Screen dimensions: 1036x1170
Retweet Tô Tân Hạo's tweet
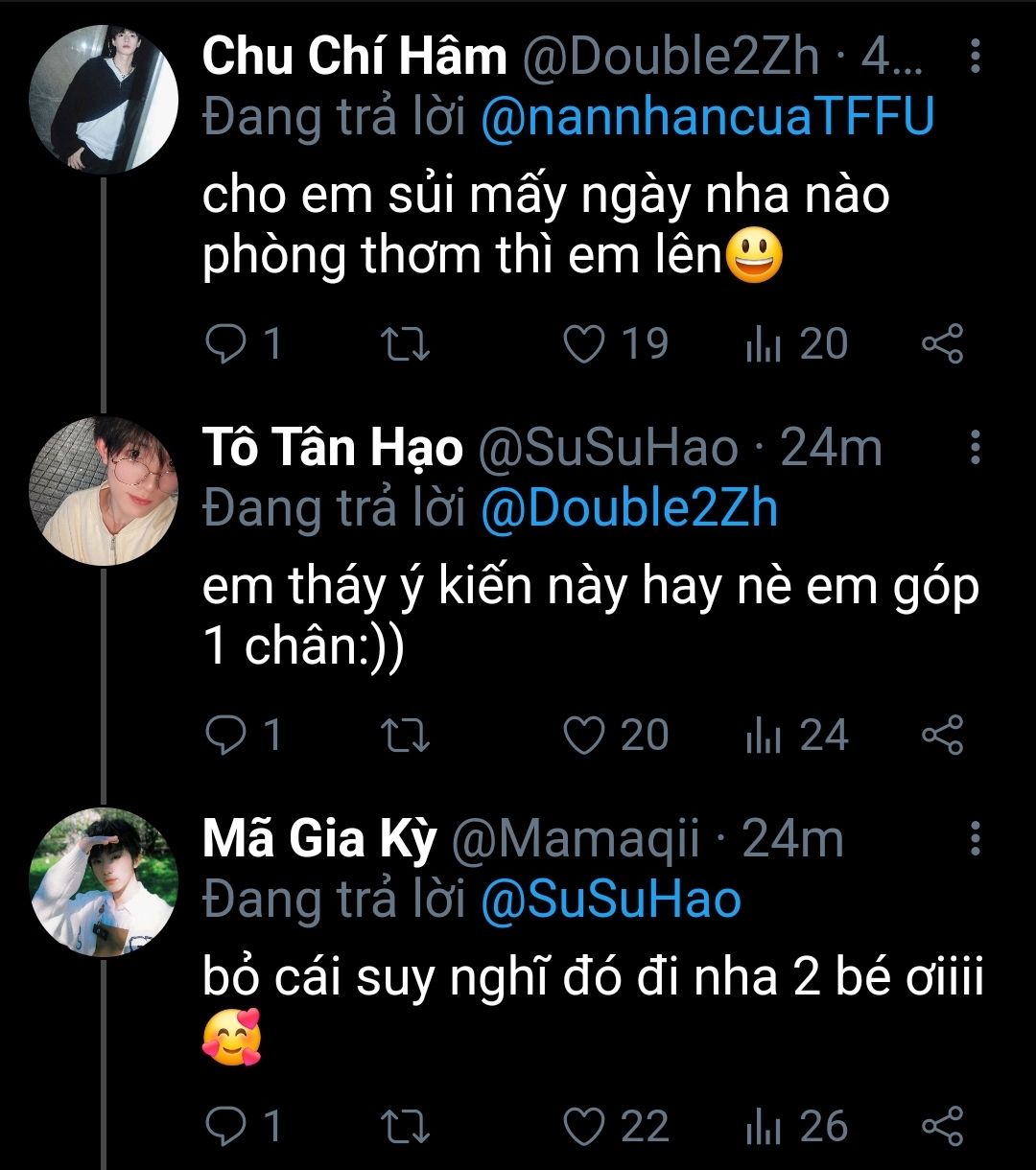pos(406,736)
